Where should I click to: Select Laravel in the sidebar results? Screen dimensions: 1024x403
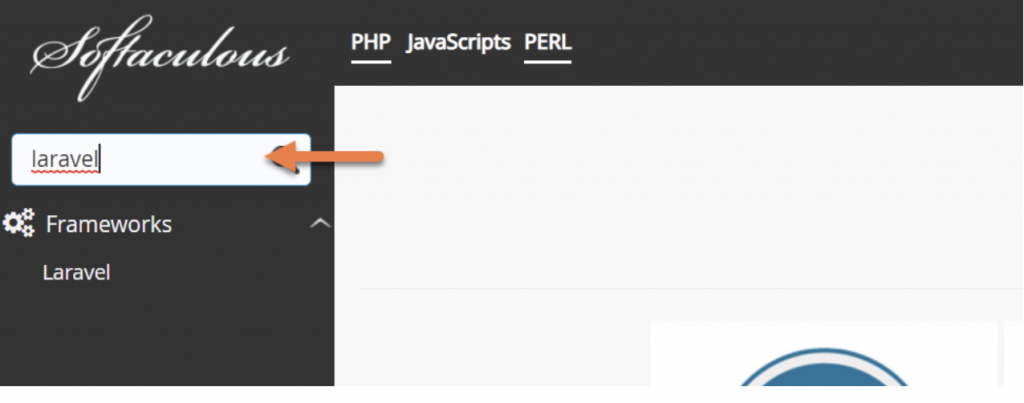tap(76, 272)
